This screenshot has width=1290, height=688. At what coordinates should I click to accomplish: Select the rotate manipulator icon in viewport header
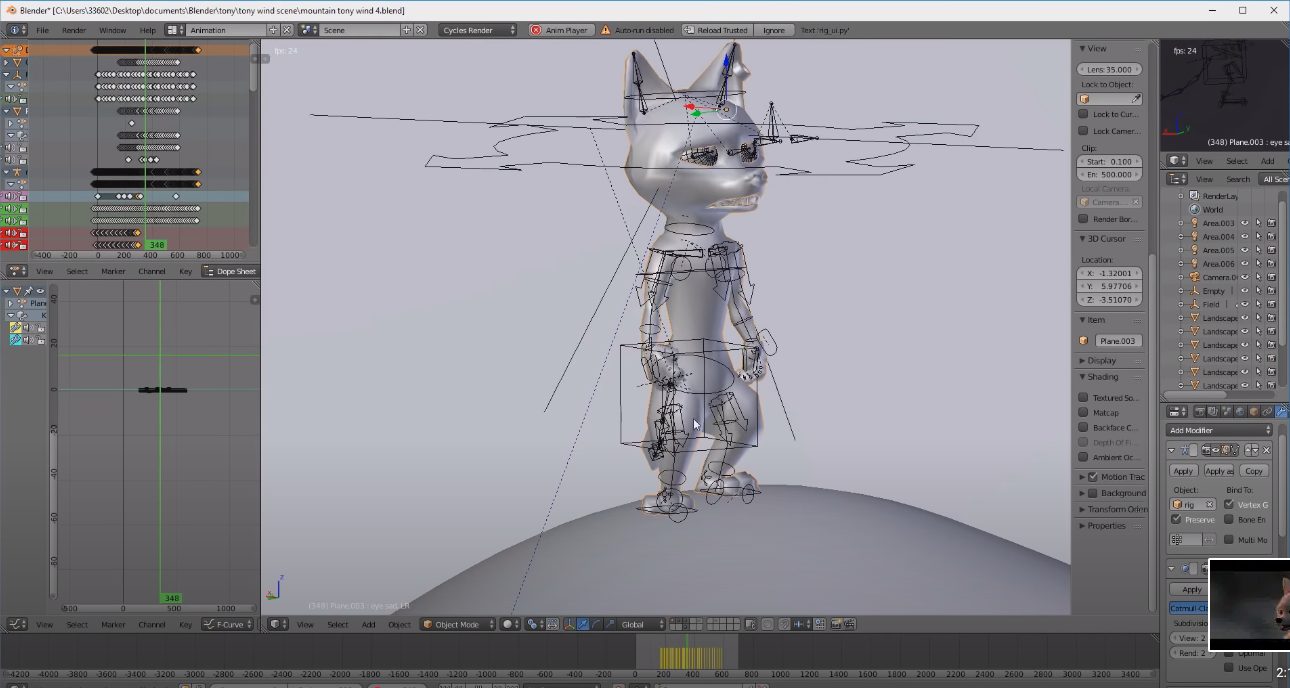coord(597,624)
